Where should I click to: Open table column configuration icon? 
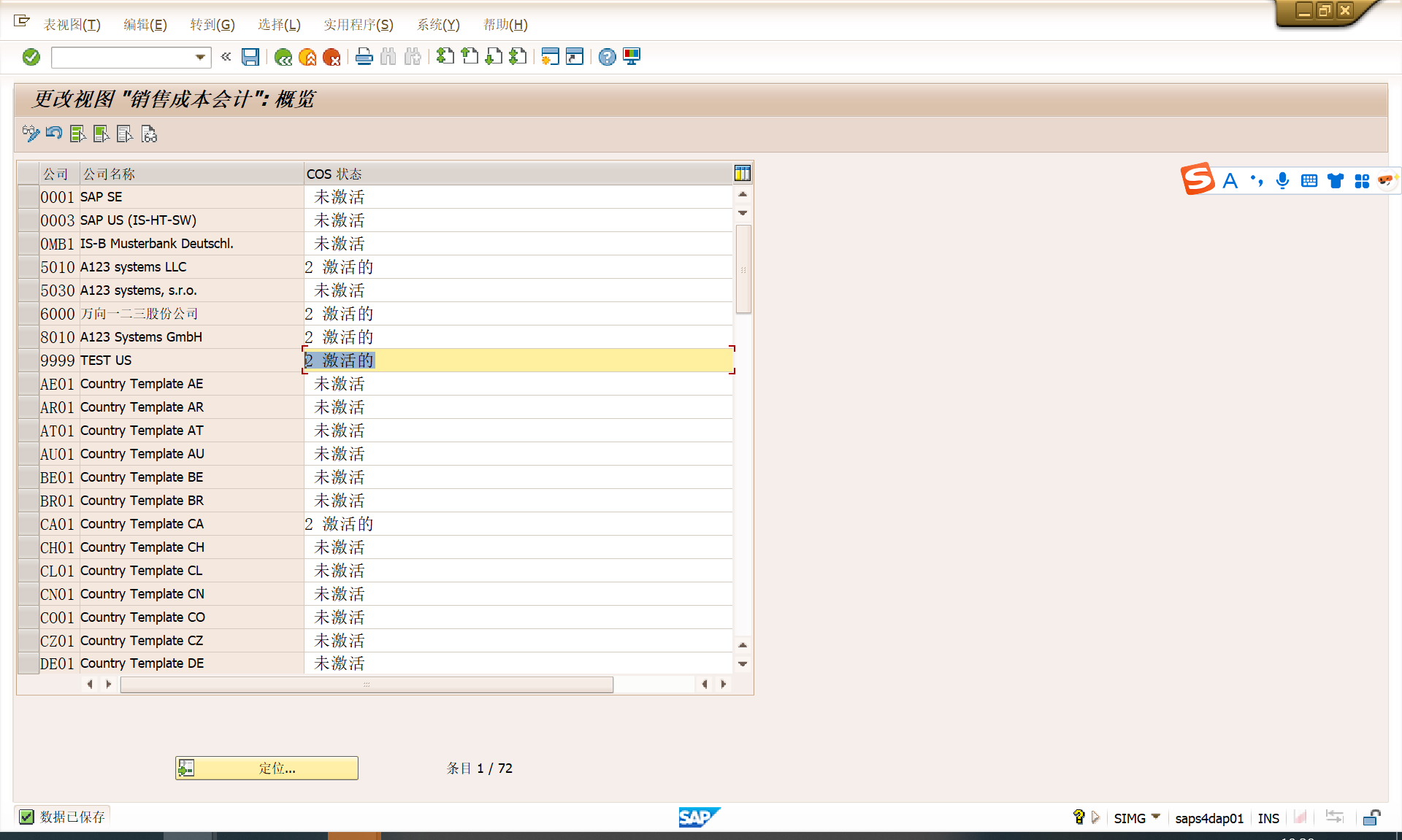point(742,174)
